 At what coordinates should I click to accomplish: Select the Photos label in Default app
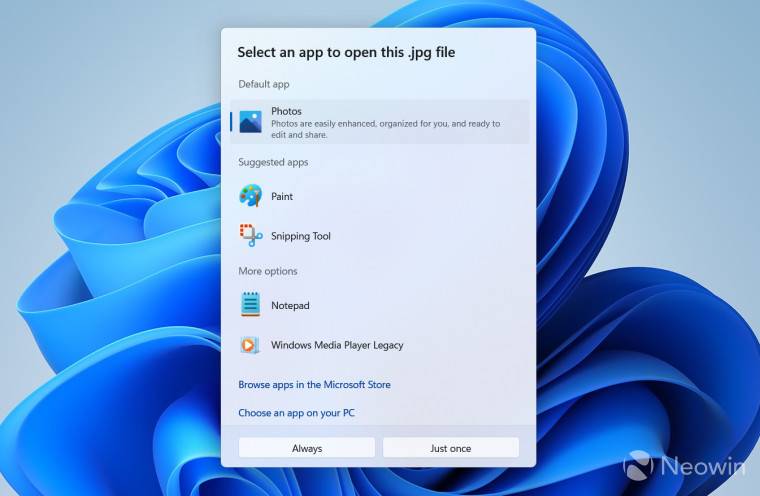click(286, 111)
